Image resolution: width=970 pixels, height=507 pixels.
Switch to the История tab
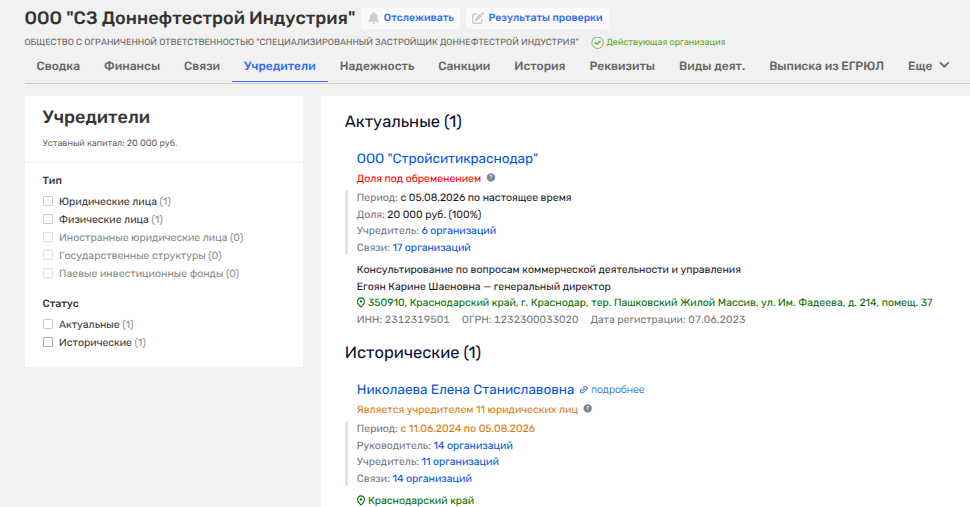pyautogui.click(x=539, y=66)
